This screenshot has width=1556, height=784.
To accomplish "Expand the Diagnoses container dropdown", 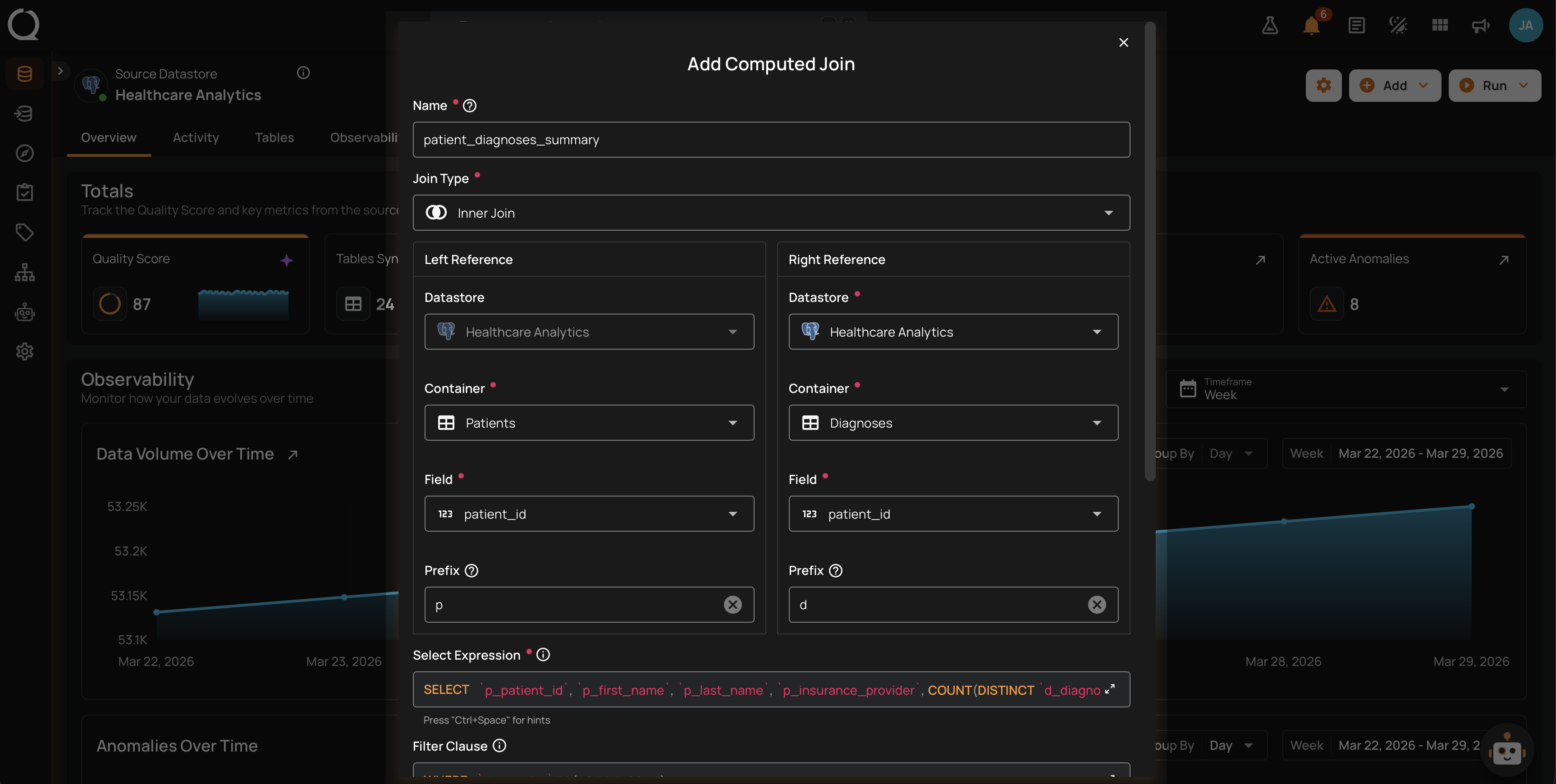I will (953, 423).
